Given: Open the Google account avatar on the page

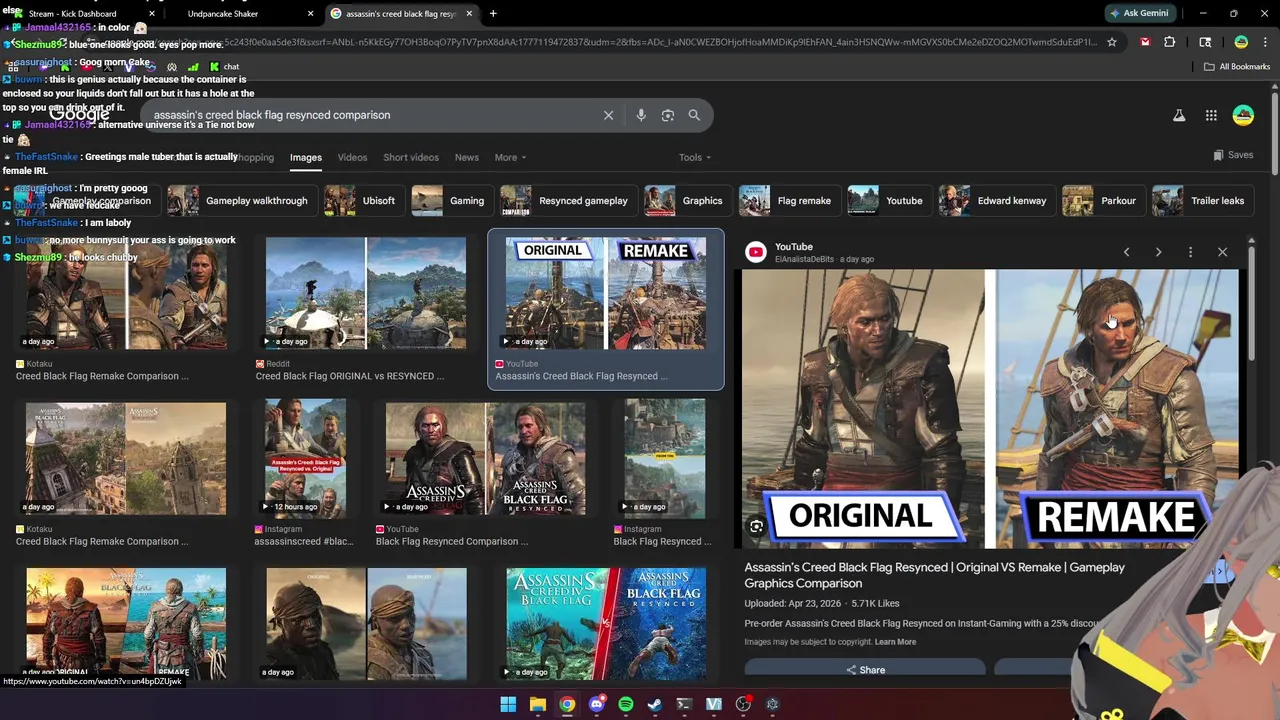Looking at the screenshot, I should [x=1243, y=115].
